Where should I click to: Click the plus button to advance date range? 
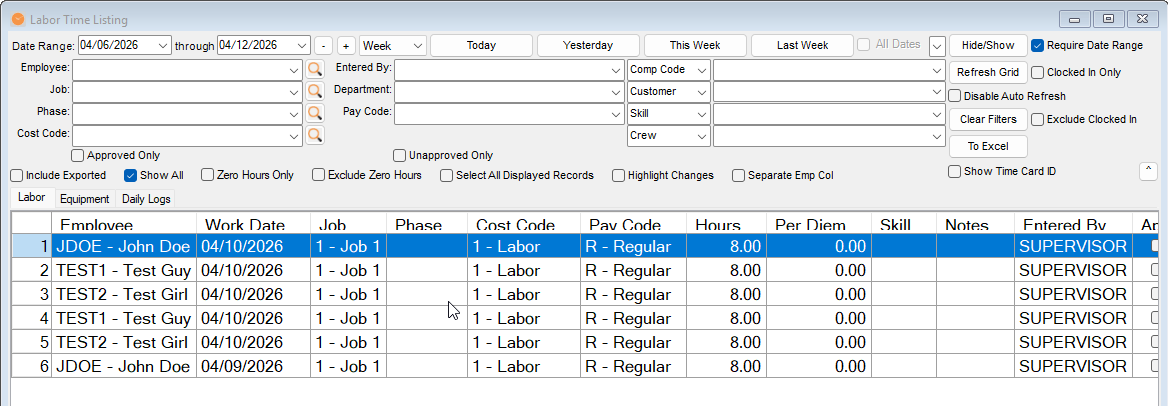tap(345, 46)
